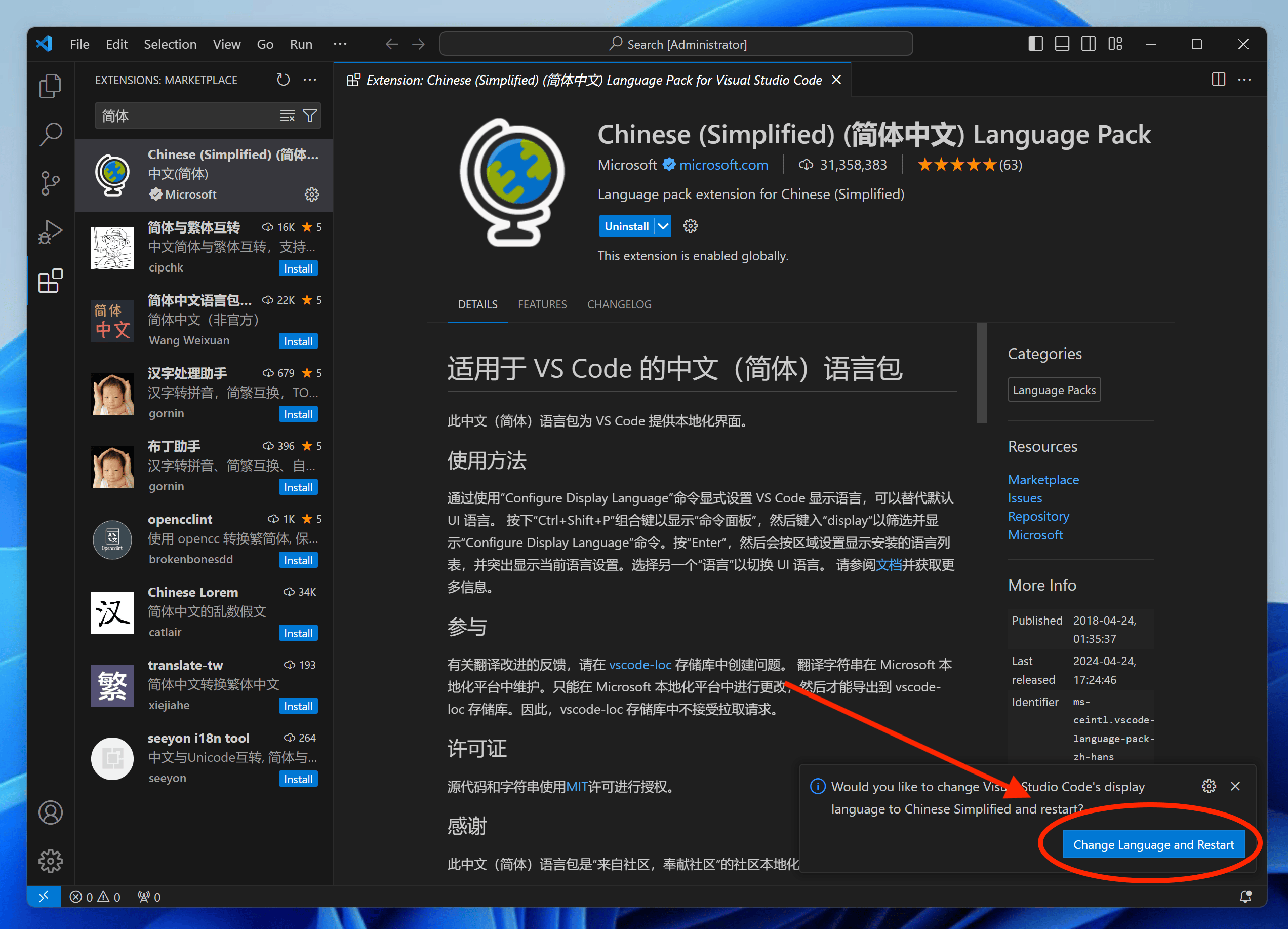Open the Search view in activity bar
This screenshot has height=929, width=1288.
50,135
